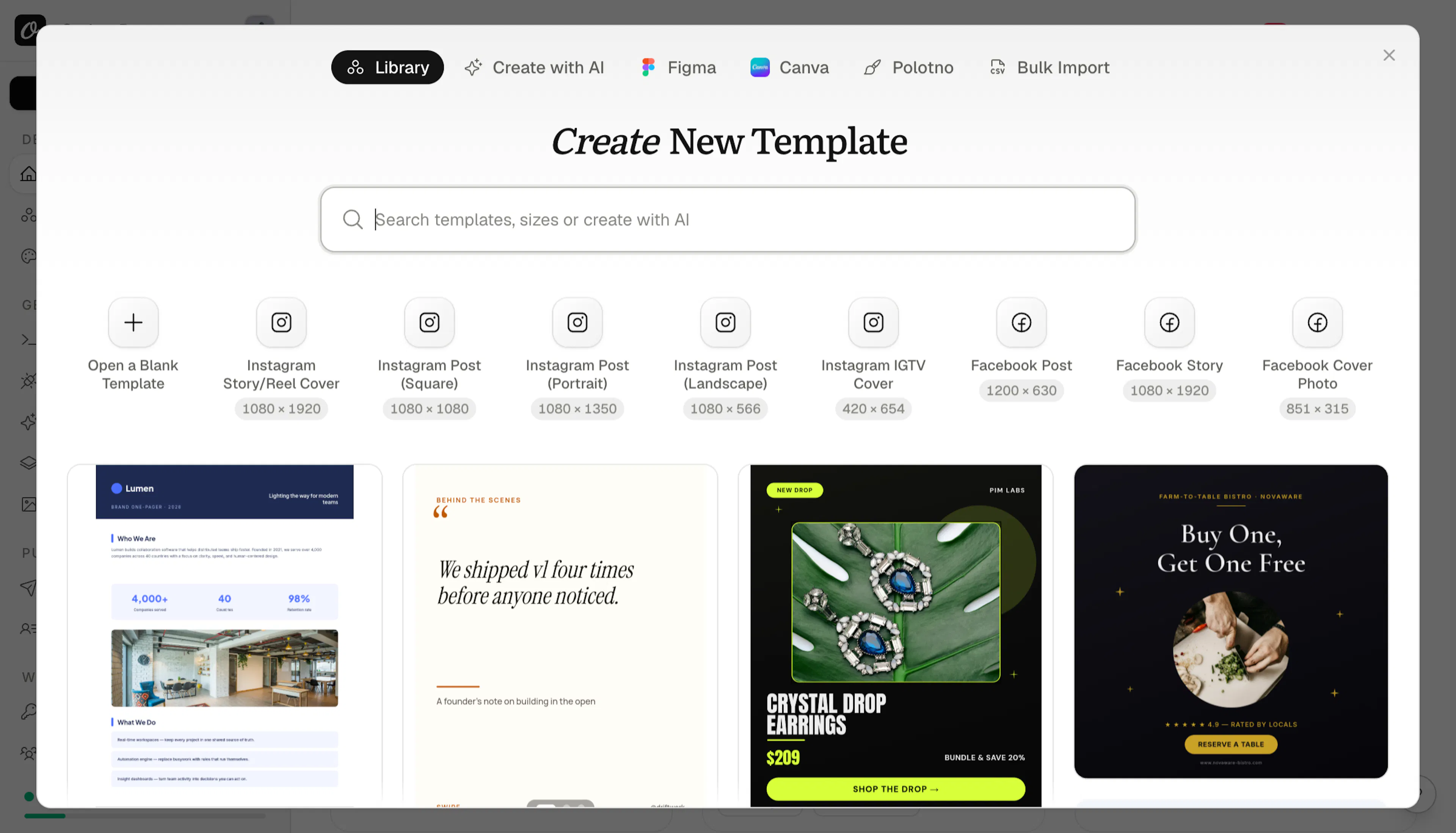Choose the Instagram IGTV Cover icon
The image size is (1456, 833).
point(873,323)
